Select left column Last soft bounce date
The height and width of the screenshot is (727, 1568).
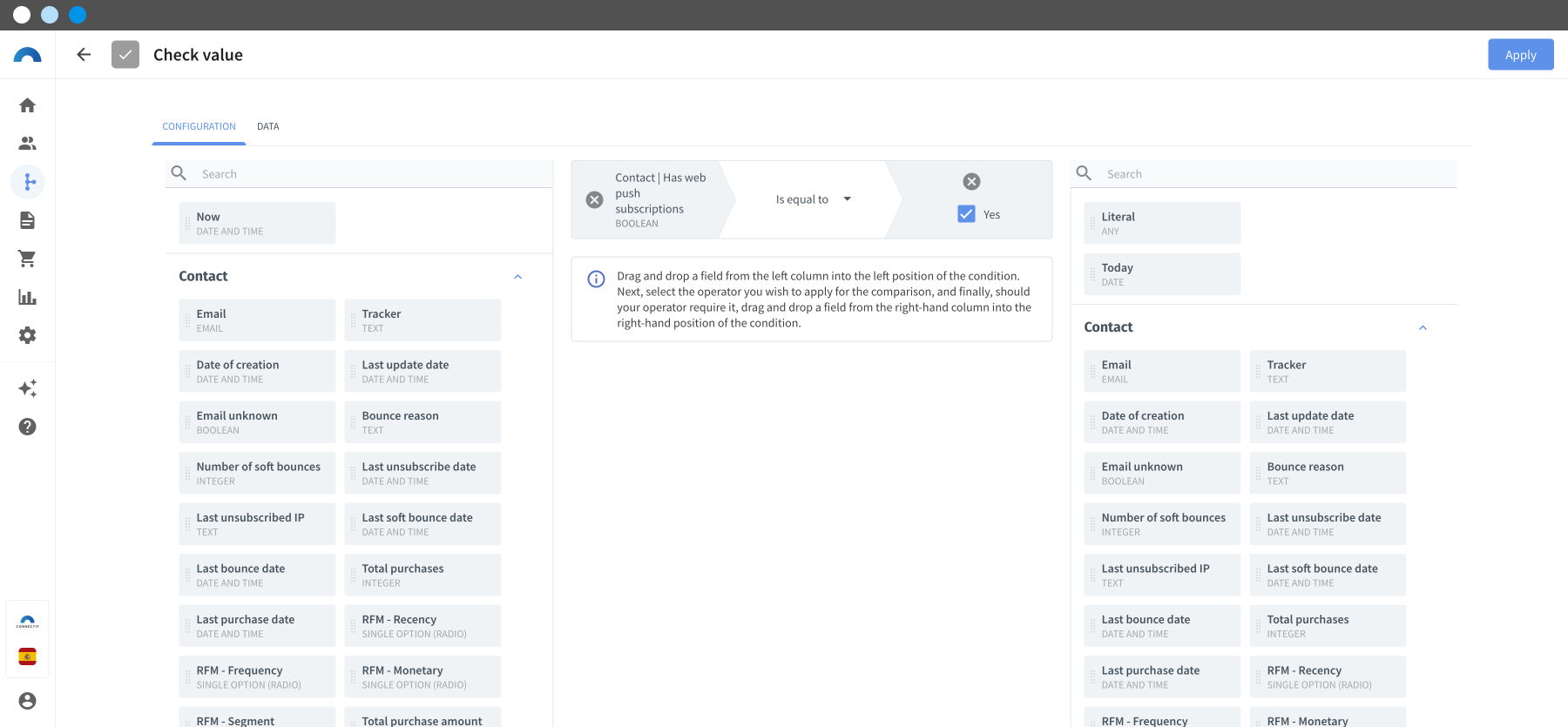[422, 524]
